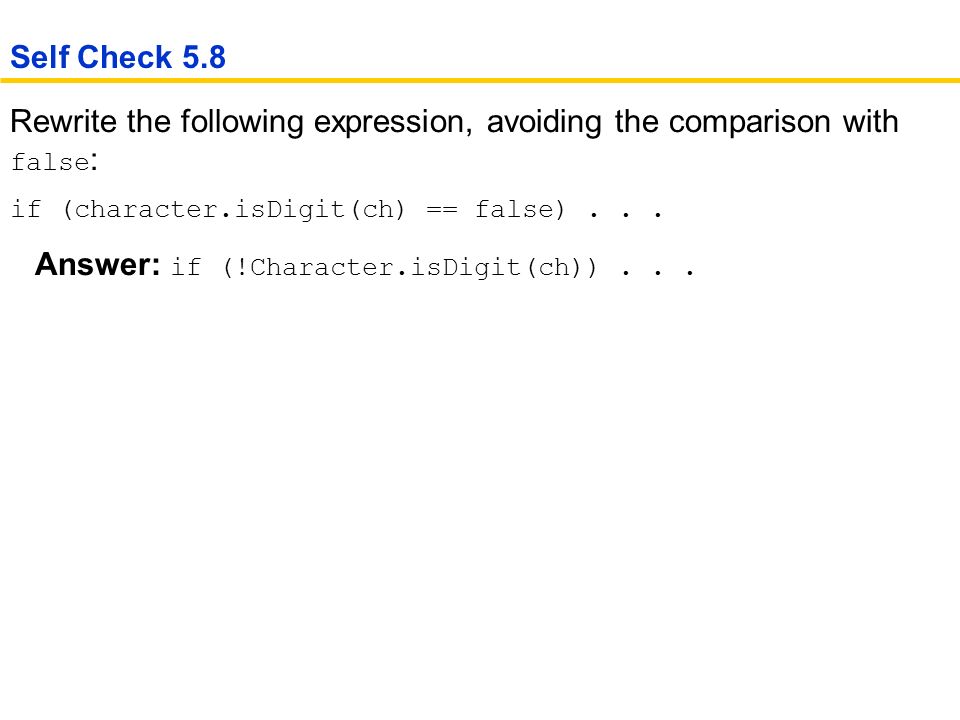Click the bold Answer: label
960x720 pixels.
(x=97, y=264)
